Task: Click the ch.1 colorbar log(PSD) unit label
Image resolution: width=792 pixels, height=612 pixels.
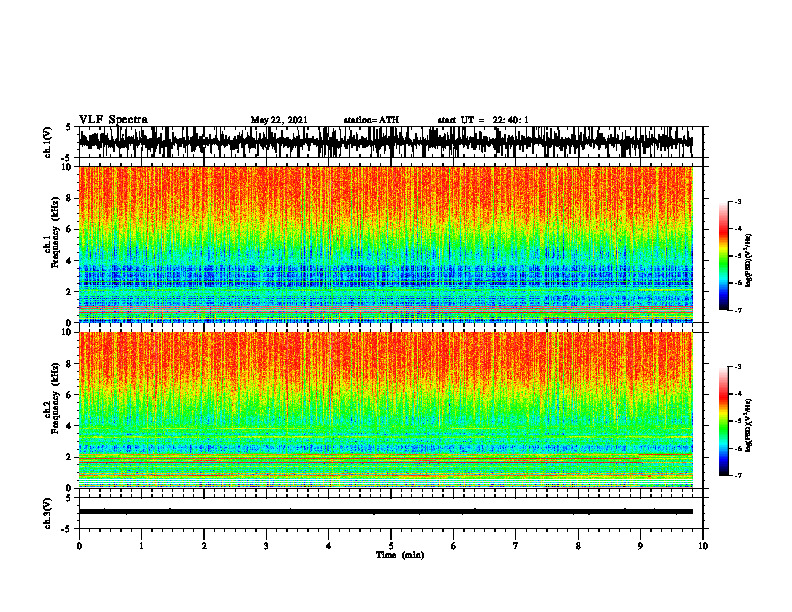Action: coord(749,261)
